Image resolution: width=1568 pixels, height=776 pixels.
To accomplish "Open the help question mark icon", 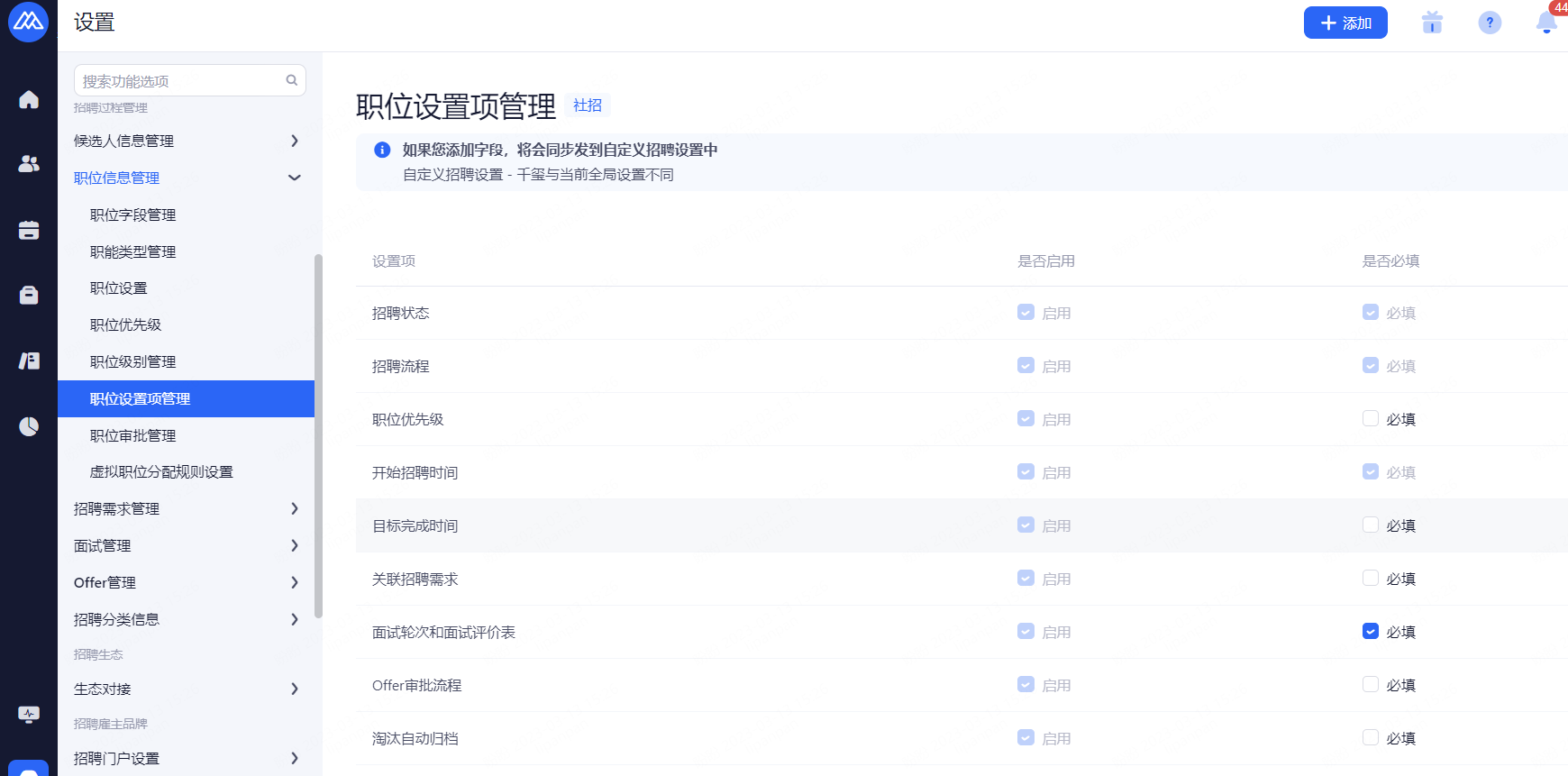I will pos(1490,23).
